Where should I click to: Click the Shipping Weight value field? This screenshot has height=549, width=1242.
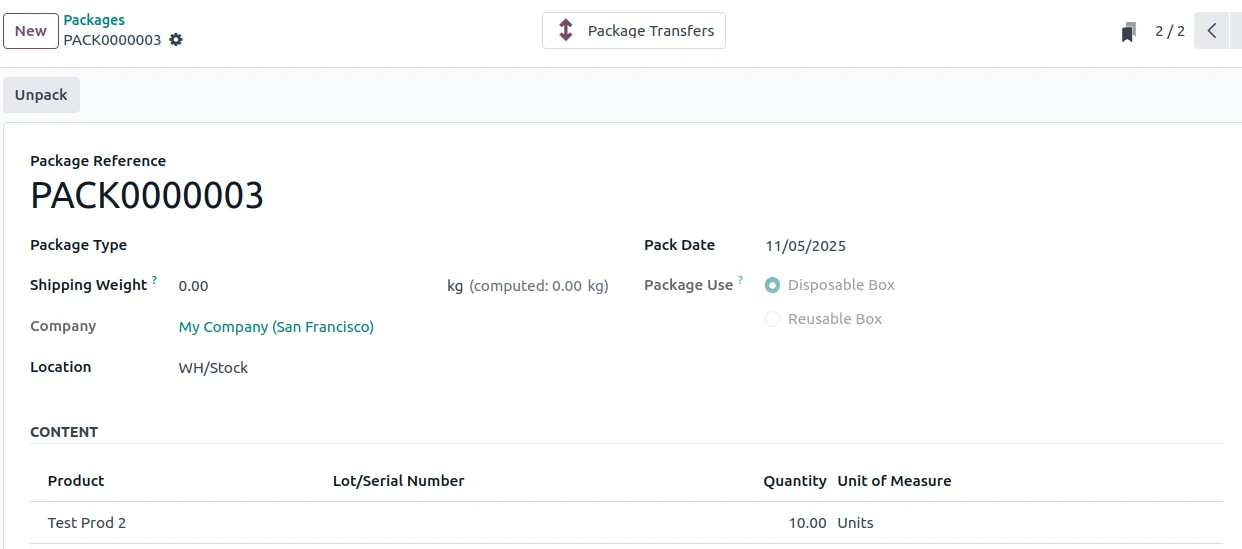(x=300, y=286)
